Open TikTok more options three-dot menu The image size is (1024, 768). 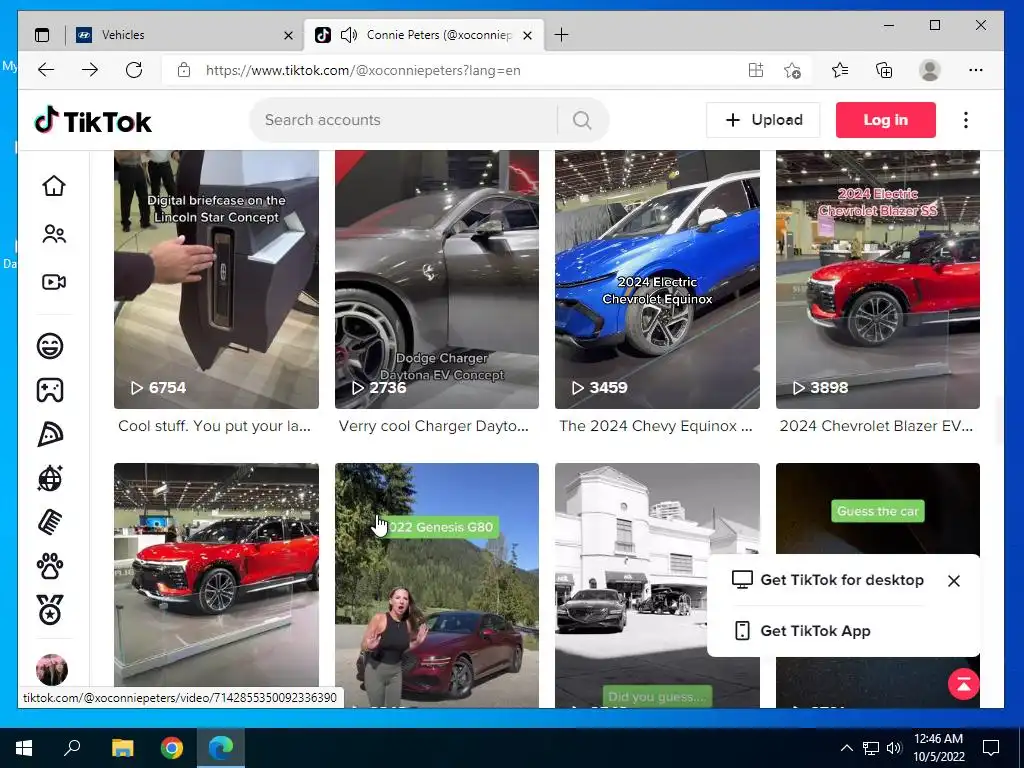(x=966, y=120)
